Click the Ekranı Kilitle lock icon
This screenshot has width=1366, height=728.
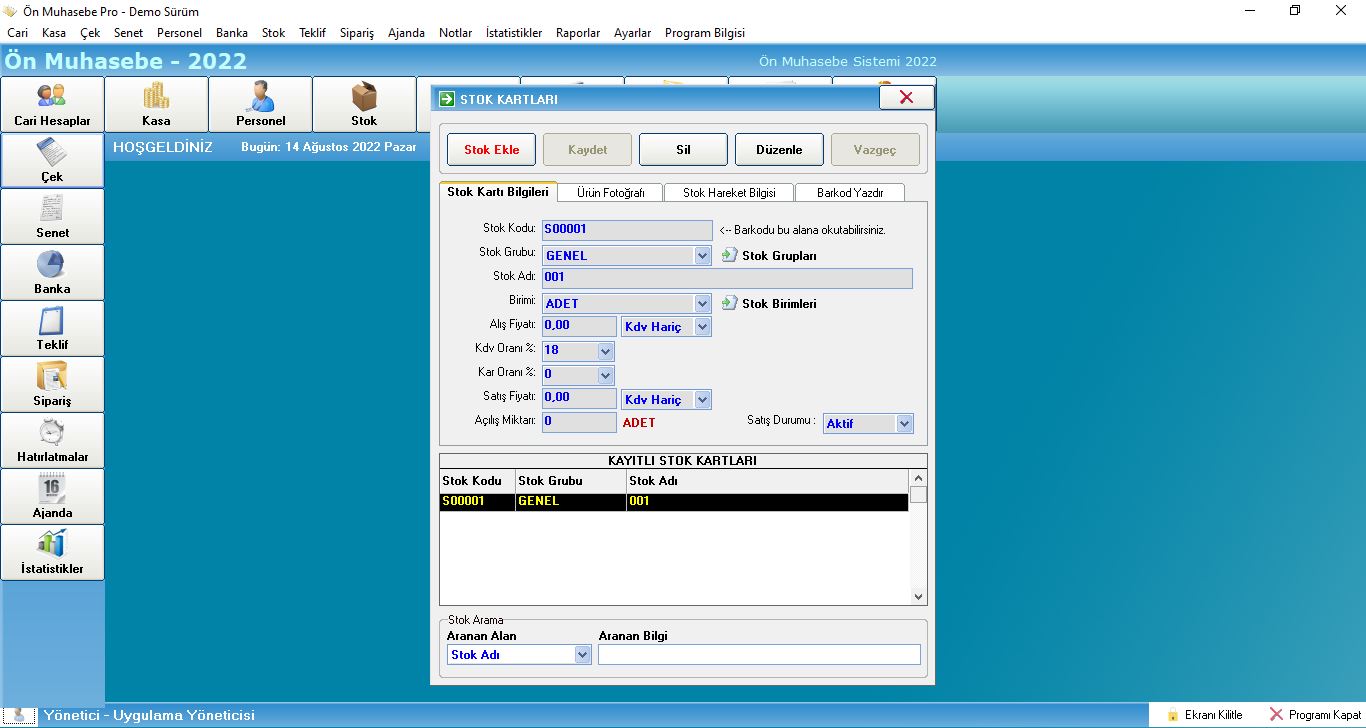pyautogui.click(x=1172, y=715)
